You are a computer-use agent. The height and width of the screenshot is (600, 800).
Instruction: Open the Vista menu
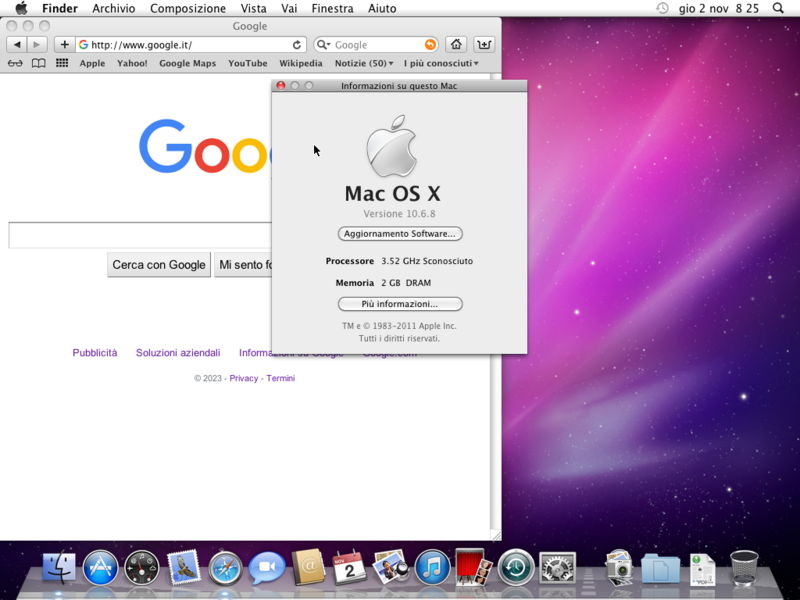coord(254,9)
